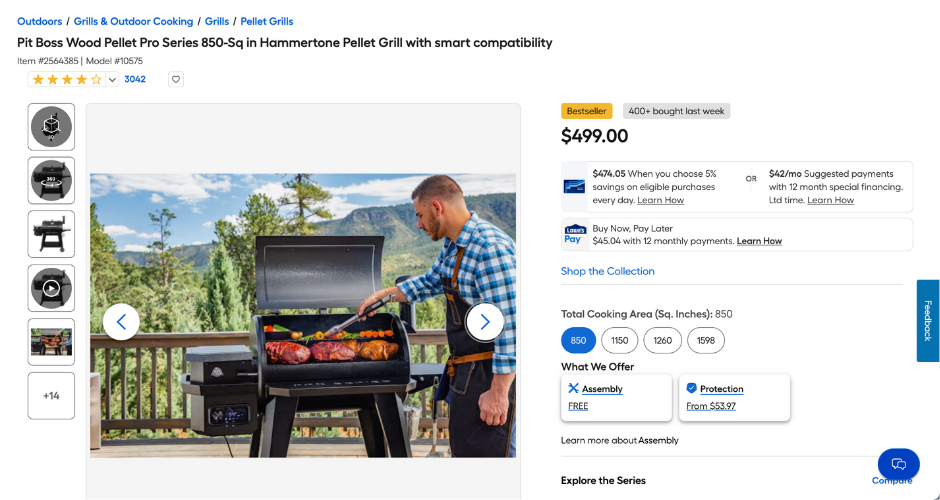Show previous product image arrow
This screenshot has height=500, width=940.
(121, 322)
